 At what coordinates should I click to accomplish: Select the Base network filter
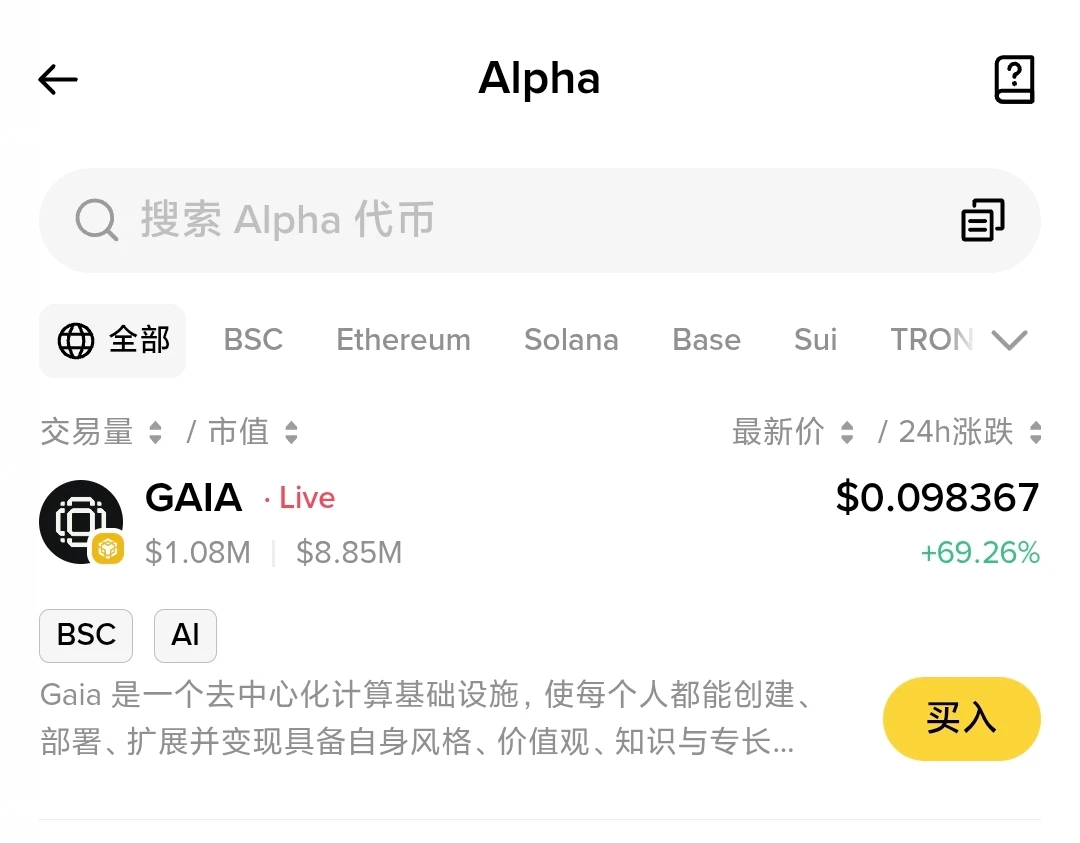pyautogui.click(x=706, y=340)
